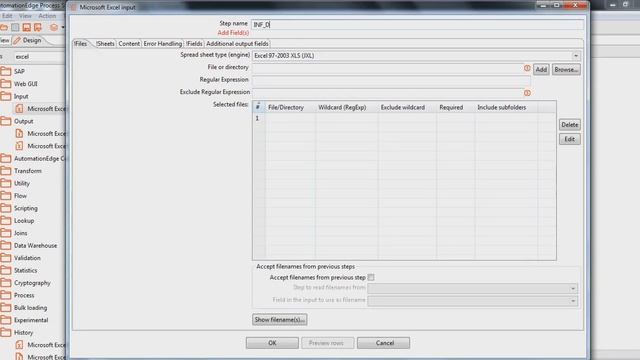Click the save-as icon in the main toolbar

tap(38, 27)
